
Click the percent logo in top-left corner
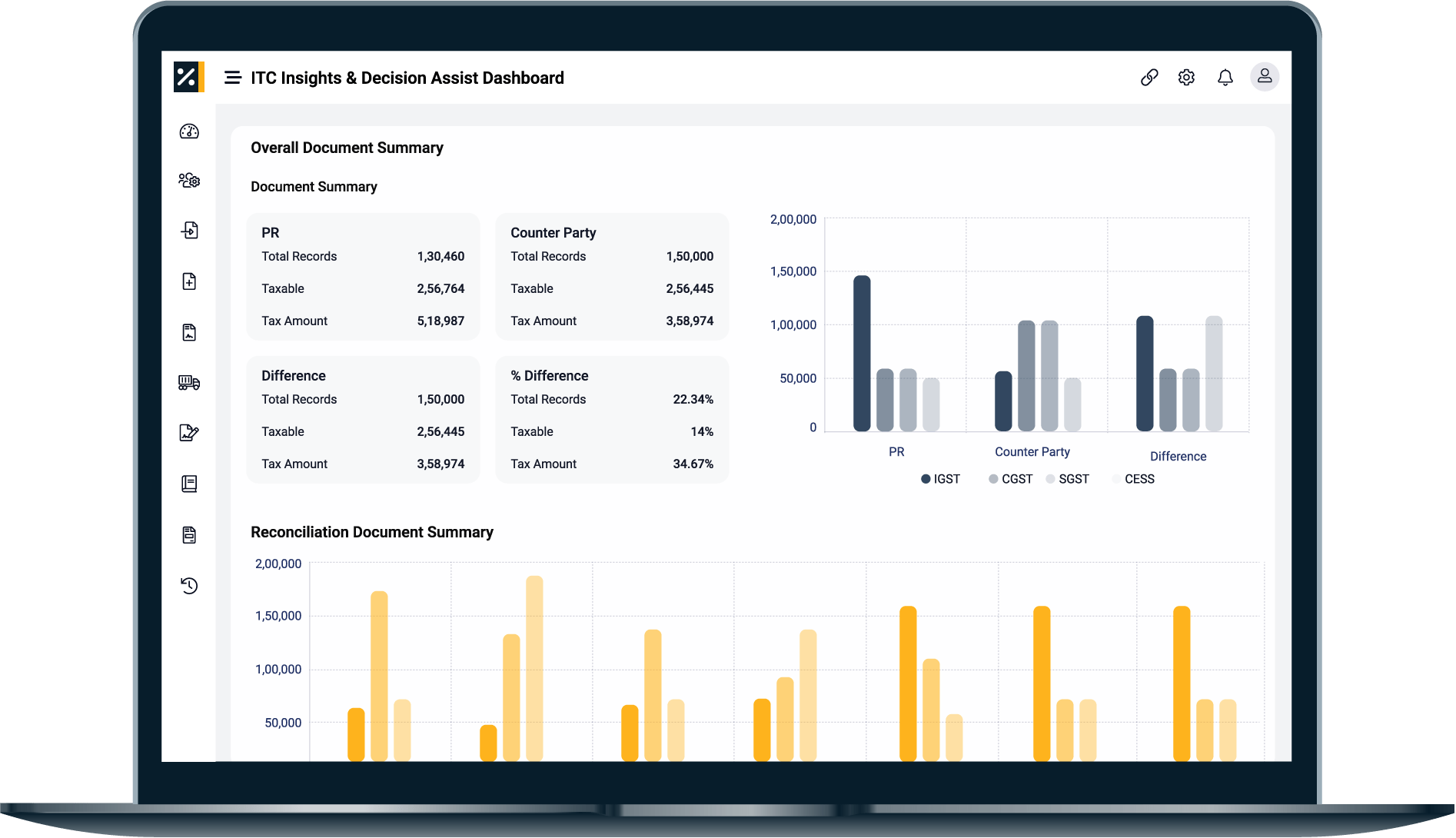(x=187, y=77)
